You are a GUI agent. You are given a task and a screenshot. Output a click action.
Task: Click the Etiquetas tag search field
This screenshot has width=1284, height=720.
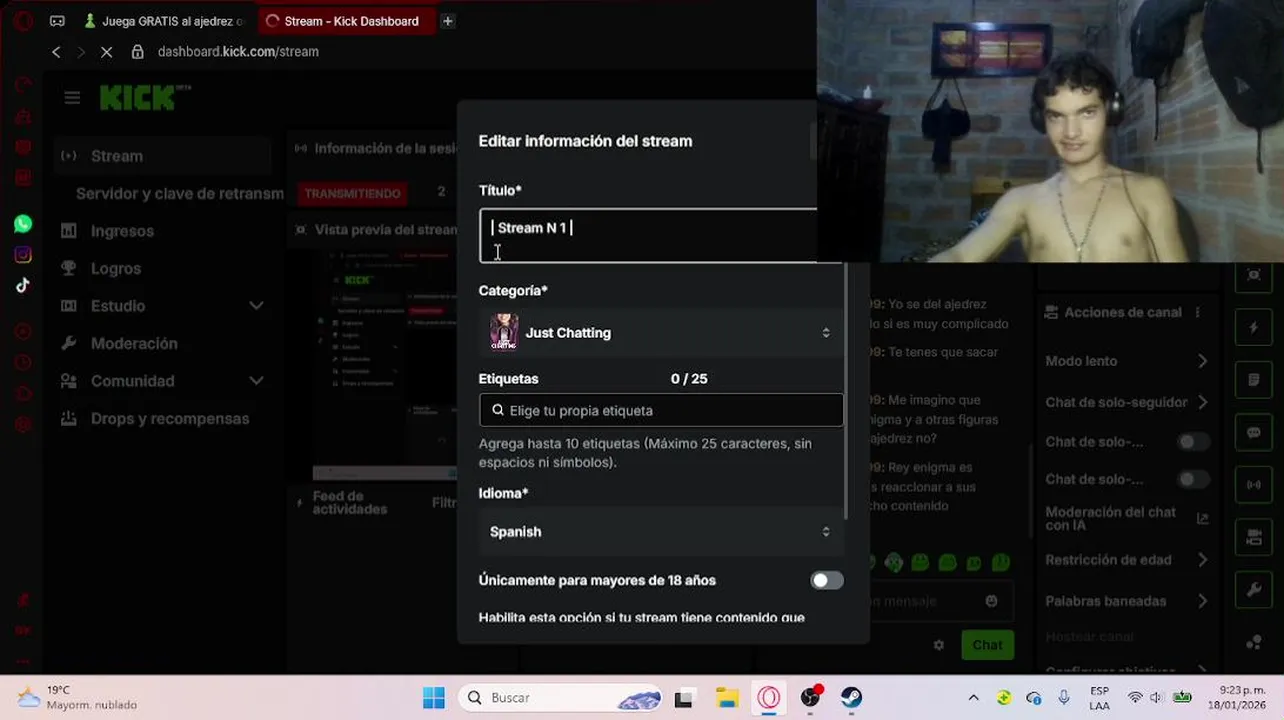[661, 410]
